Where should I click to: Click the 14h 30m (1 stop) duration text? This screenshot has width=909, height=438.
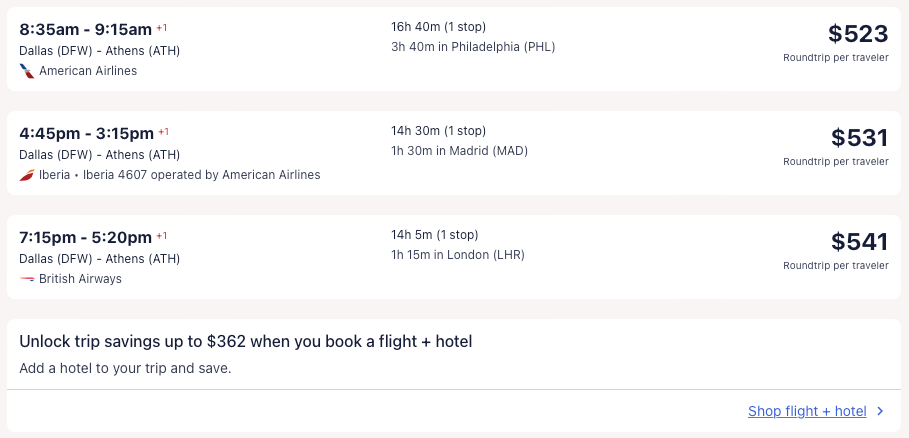438,131
